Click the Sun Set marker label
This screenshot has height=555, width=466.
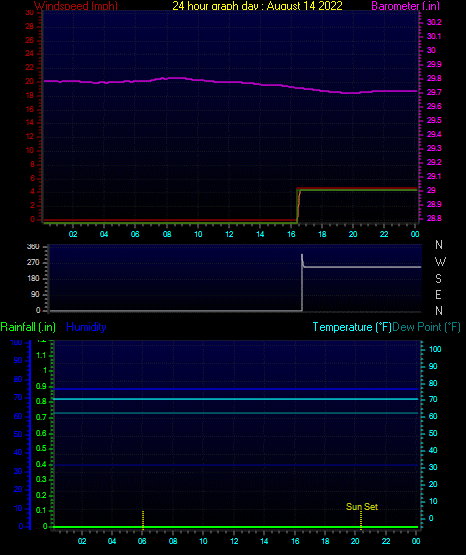(x=362, y=507)
